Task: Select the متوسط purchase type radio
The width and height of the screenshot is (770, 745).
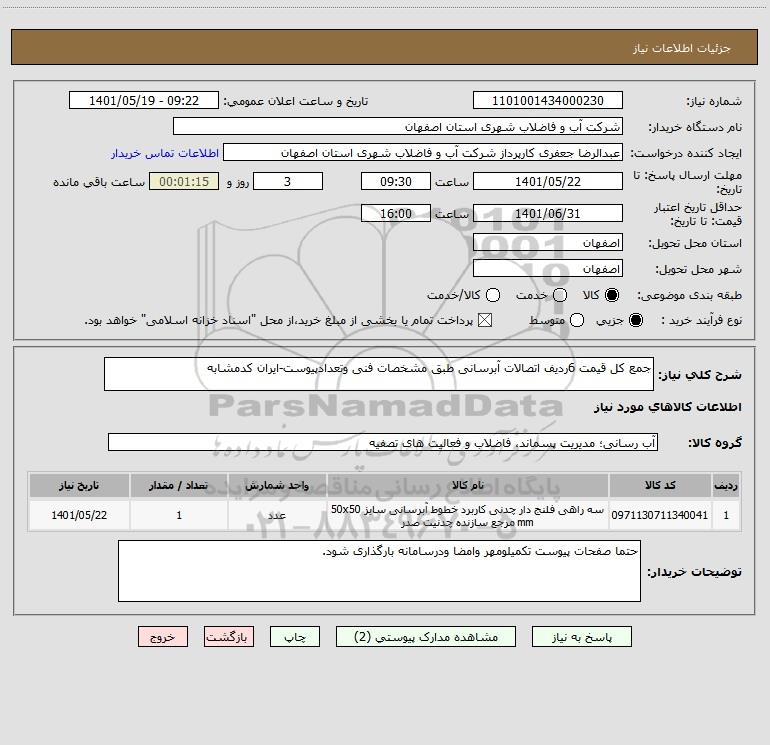Action: pyautogui.click(x=577, y=320)
